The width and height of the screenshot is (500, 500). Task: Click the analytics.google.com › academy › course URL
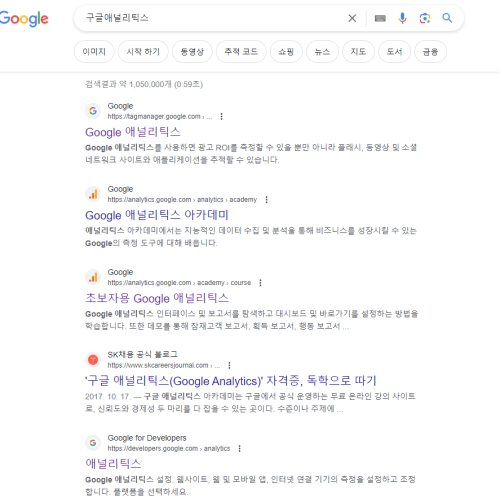tap(179, 283)
